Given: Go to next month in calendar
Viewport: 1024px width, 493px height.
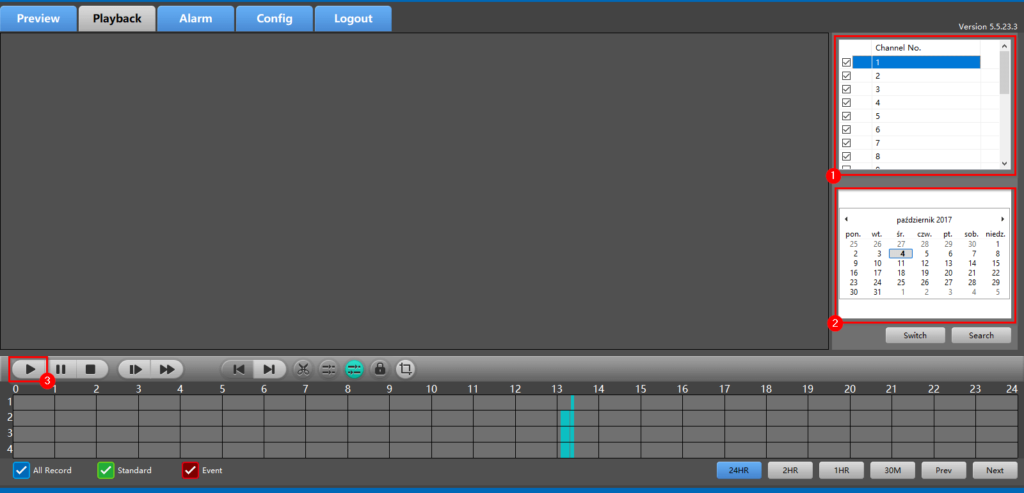Looking at the screenshot, I should pos(1002,219).
